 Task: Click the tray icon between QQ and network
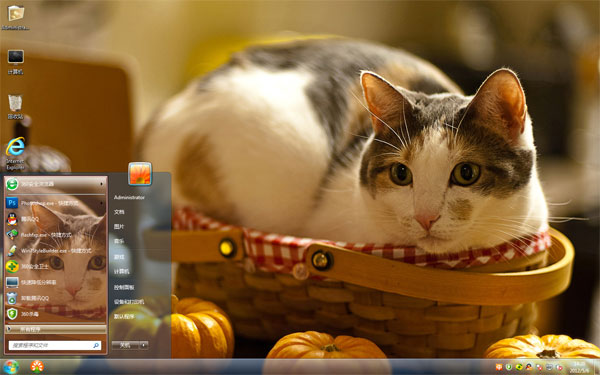click(x=539, y=367)
